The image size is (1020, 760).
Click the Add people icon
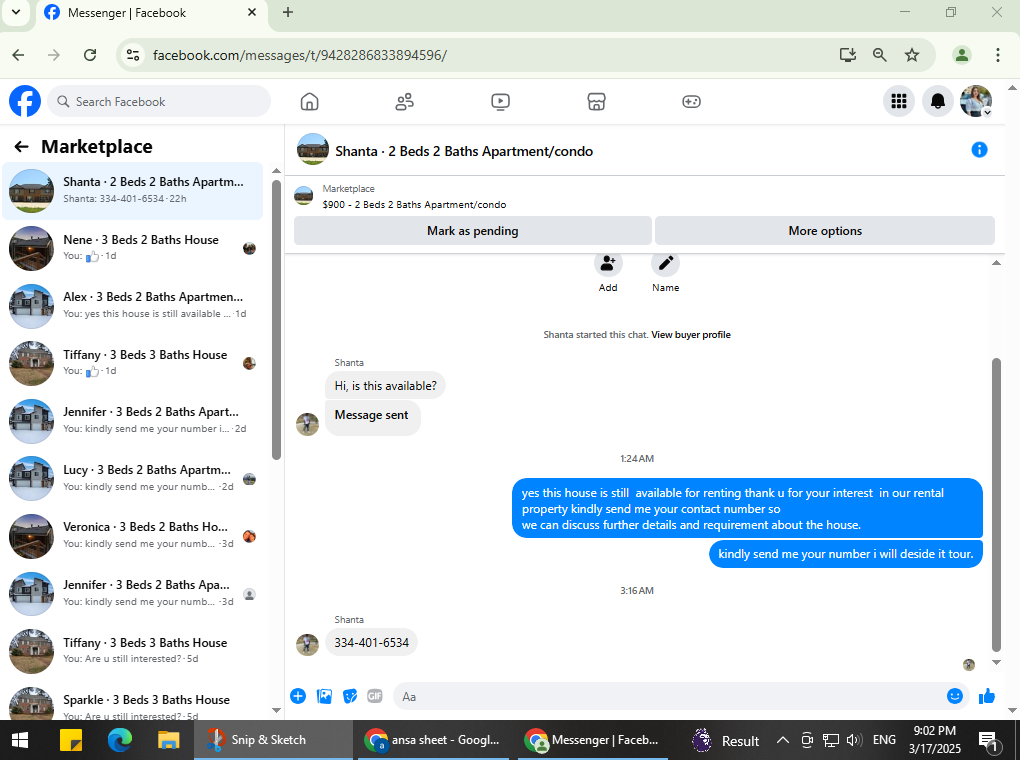coord(608,264)
